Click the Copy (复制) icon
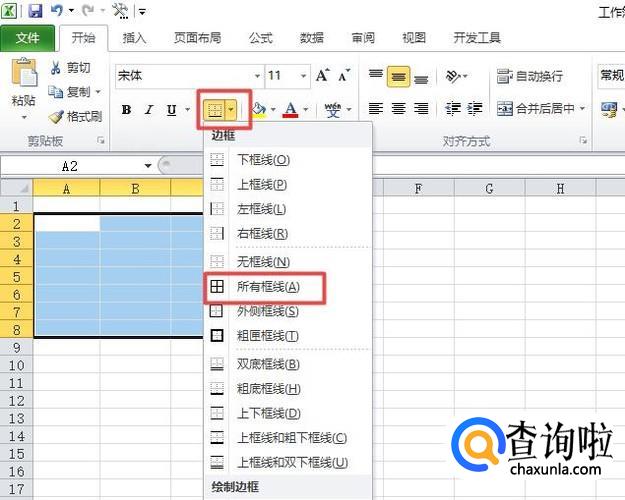Image resolution: width=625 pixels, height=500 pixels. pos(56,92)
